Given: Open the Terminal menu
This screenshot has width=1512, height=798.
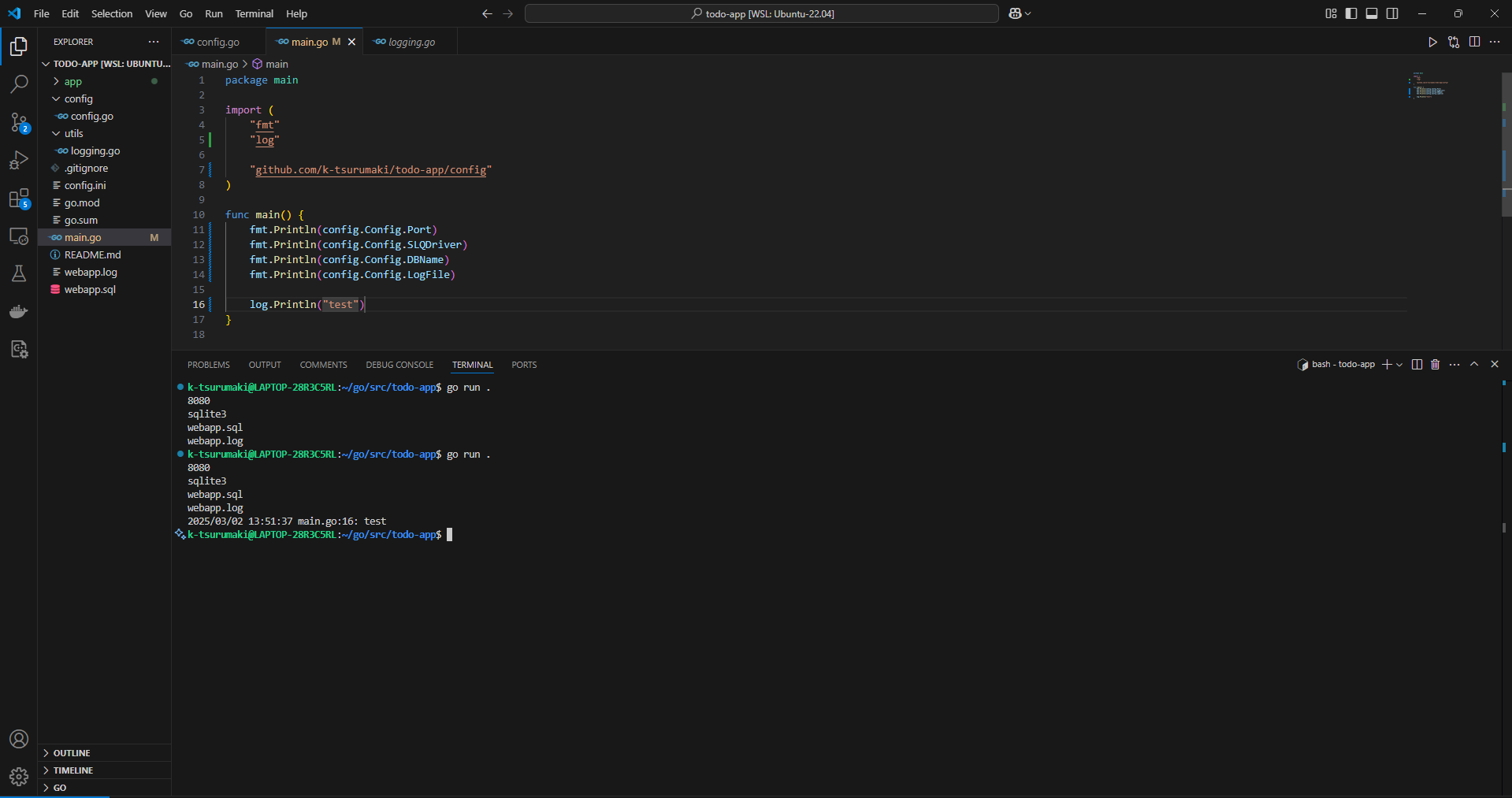Looking at the screenshot, I should pyautogui.click(x=254, y=13).
